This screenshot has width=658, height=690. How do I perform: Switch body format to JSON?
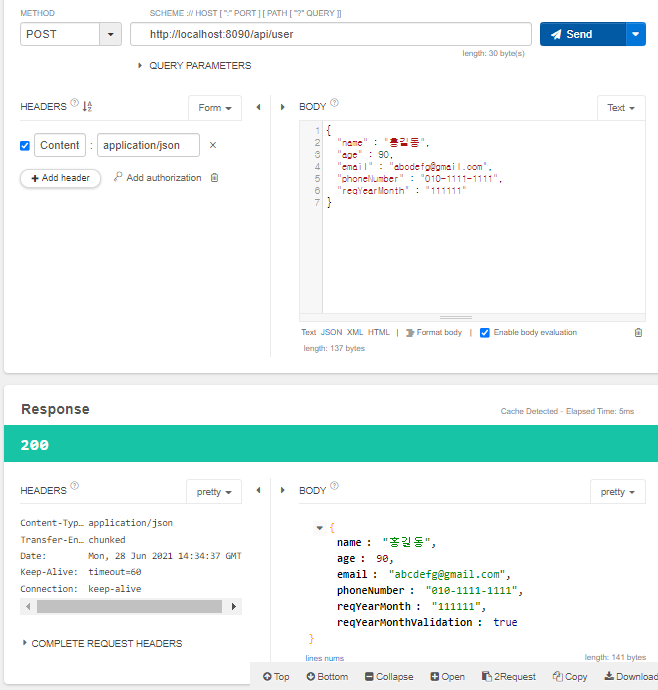pyautogui.click(x=331, y=332)
